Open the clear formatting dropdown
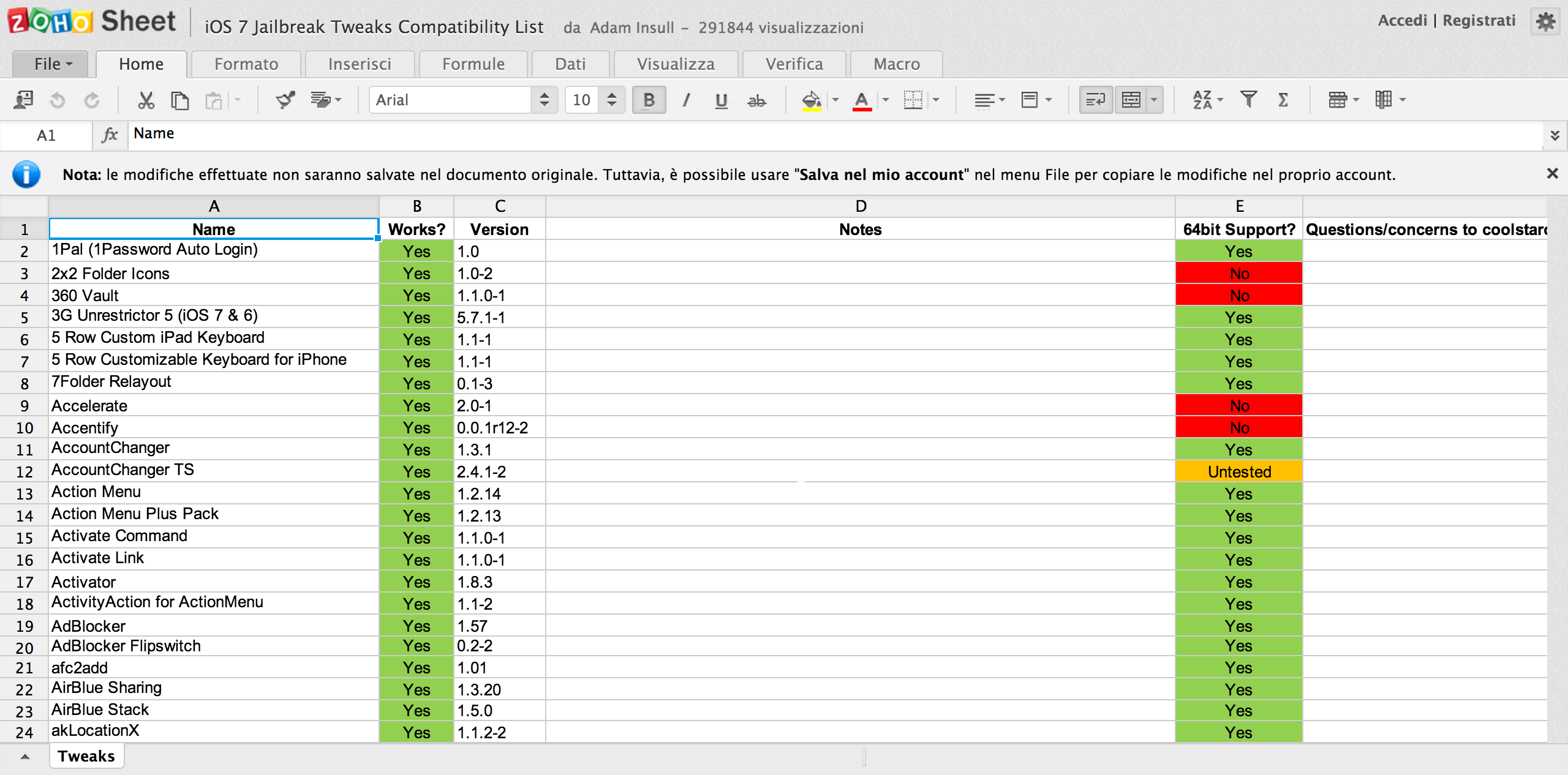 coord(326,100)
